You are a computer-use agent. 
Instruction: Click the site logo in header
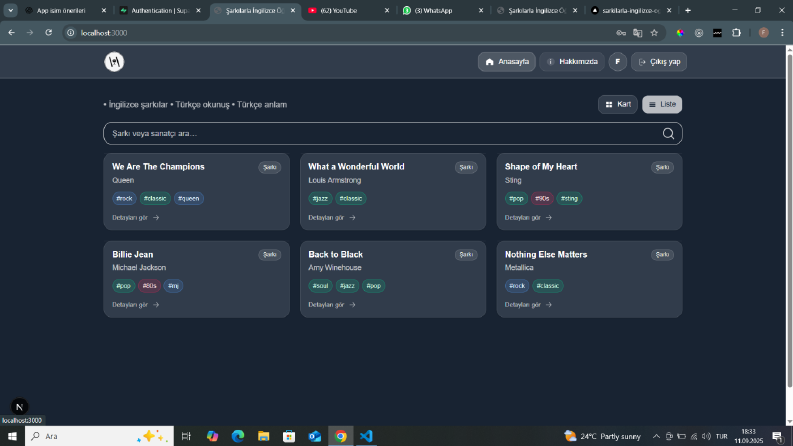(114, 62)
